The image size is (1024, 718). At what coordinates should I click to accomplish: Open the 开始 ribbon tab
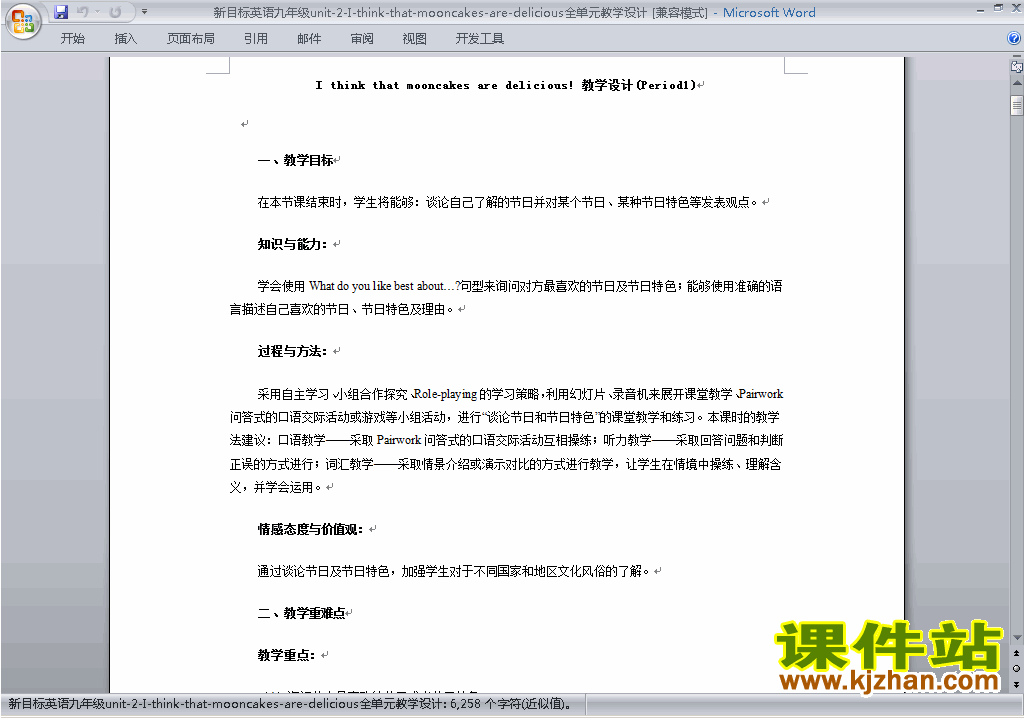pos(72,39)
